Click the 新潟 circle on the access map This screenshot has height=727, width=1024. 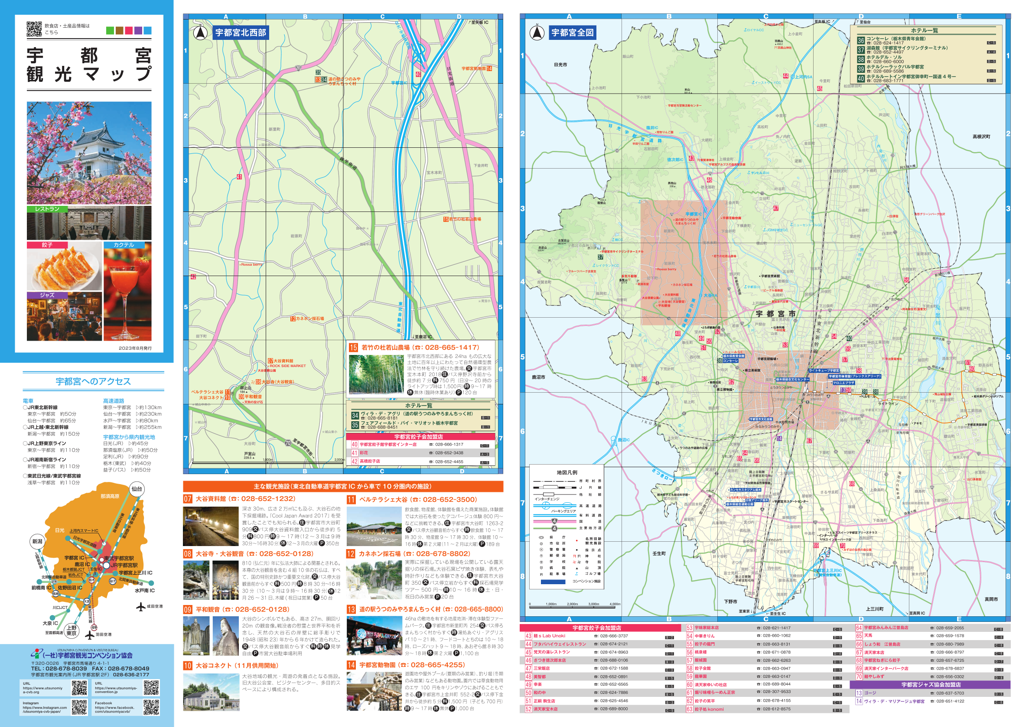pos(37,541)
